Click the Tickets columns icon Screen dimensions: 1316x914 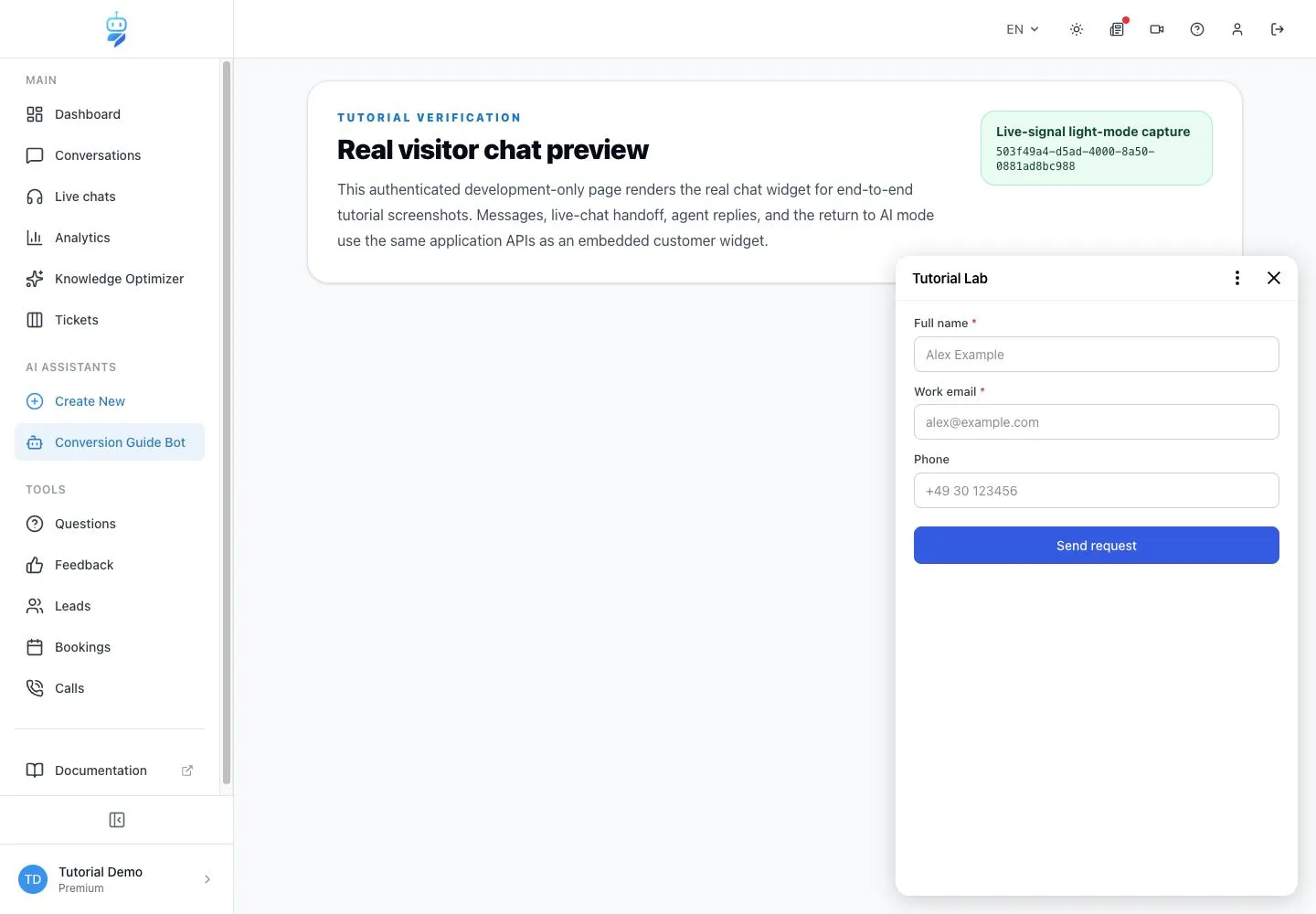click(35, 320)
